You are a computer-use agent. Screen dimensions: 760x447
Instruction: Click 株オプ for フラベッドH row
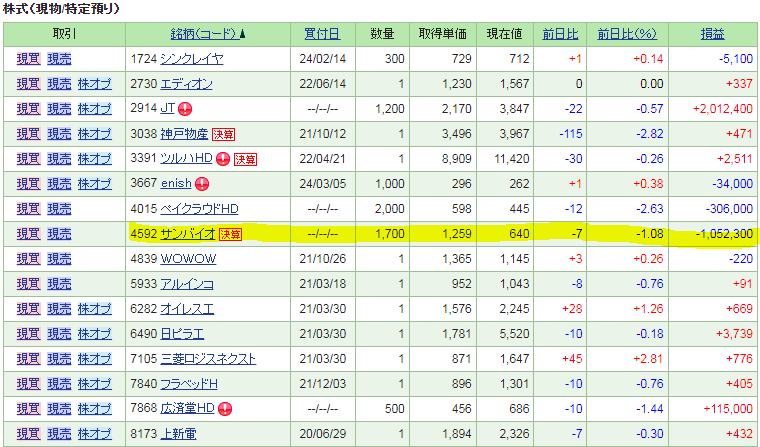(x=95, y=384)
